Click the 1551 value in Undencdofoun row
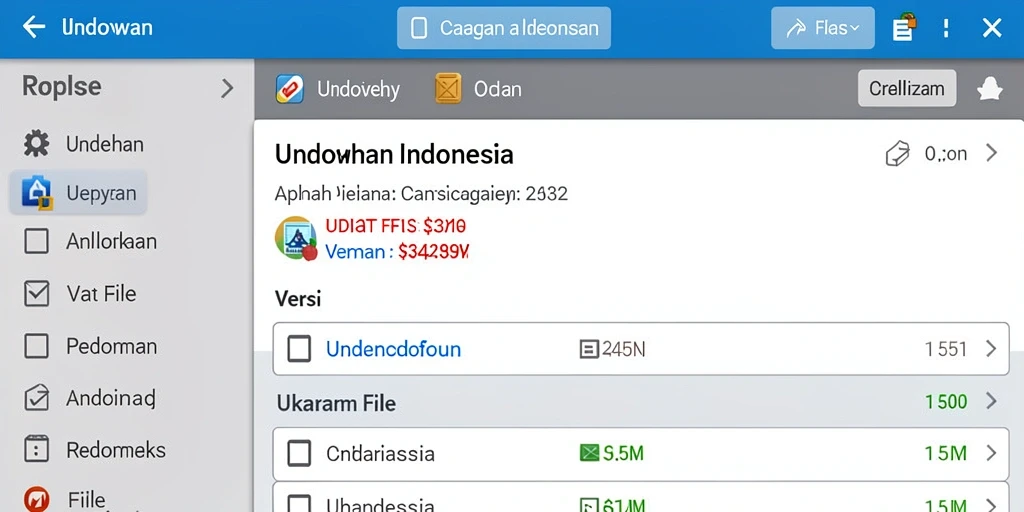 tap(946, 349)
